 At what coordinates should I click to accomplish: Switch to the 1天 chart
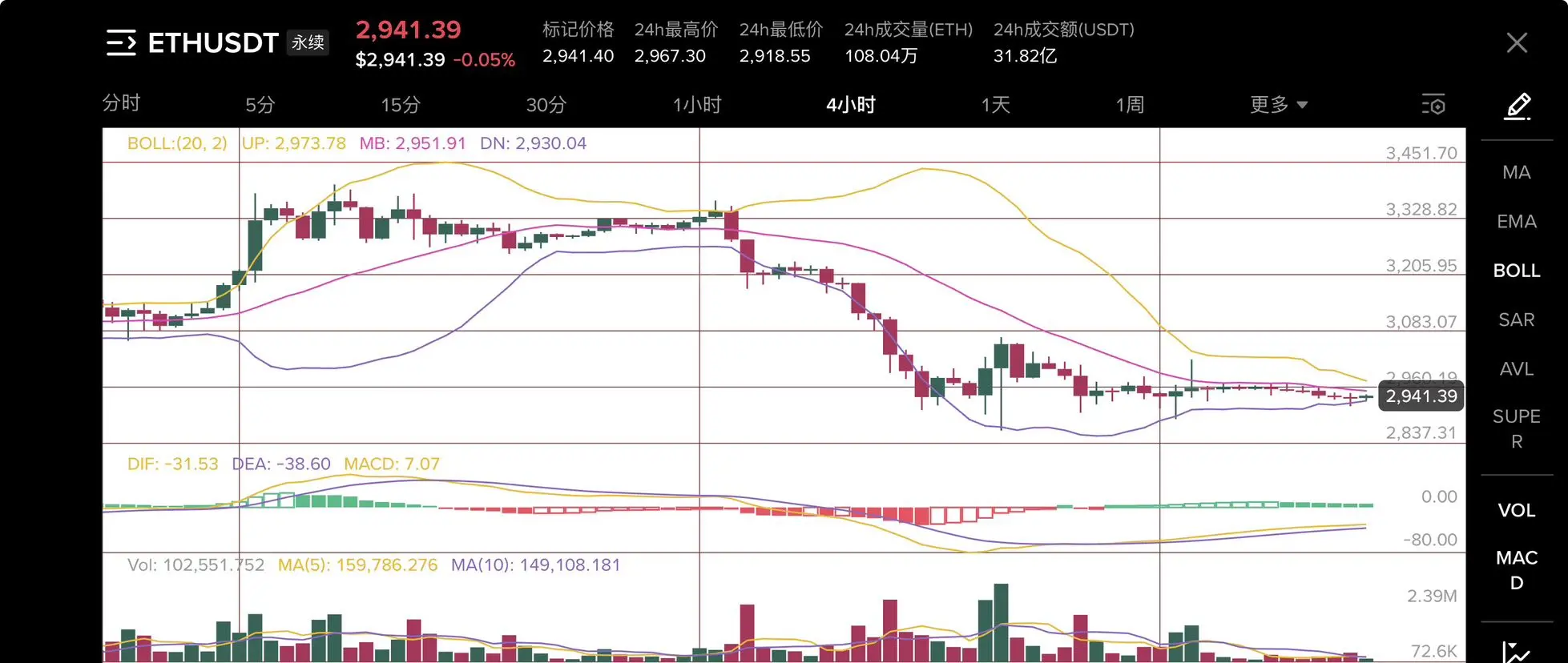[996, 105]
